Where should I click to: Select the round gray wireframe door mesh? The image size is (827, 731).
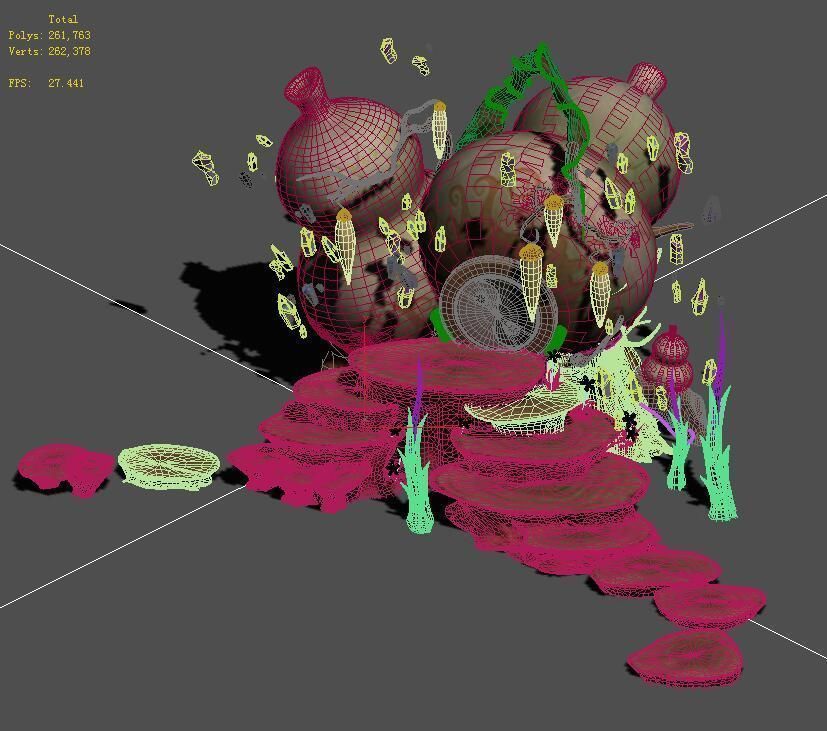[498, 304]
